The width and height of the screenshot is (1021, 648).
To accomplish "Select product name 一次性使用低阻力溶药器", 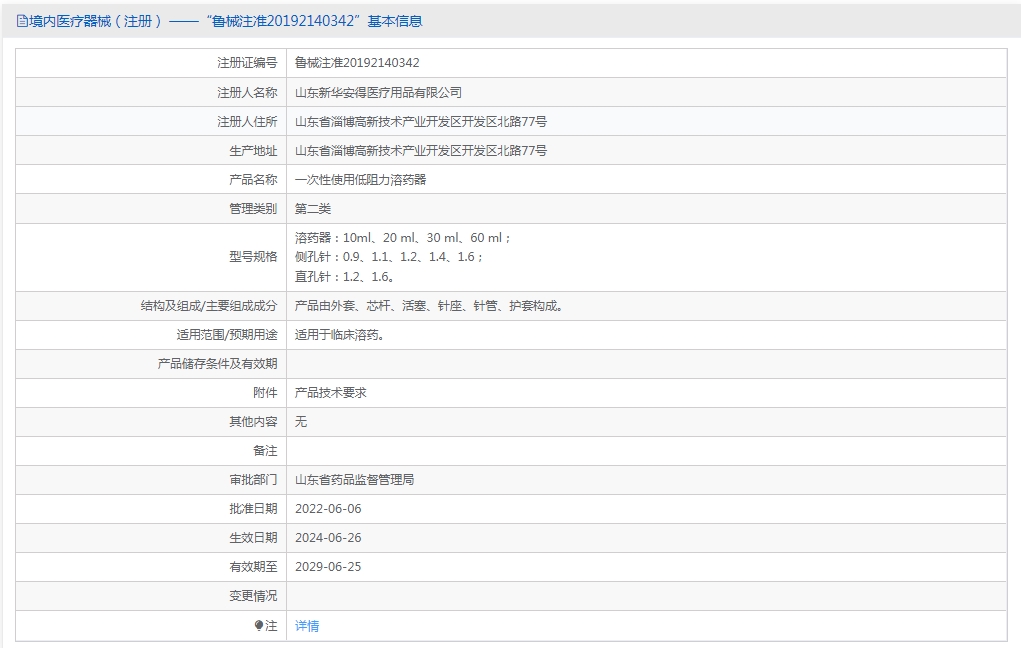I will [360, 180].
